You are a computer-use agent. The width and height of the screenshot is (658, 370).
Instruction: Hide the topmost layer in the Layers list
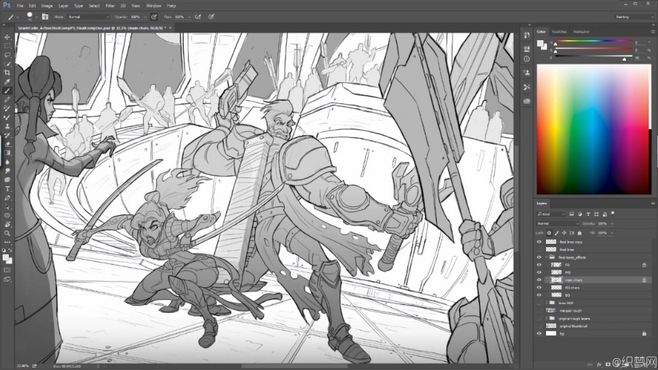[539, 242]
